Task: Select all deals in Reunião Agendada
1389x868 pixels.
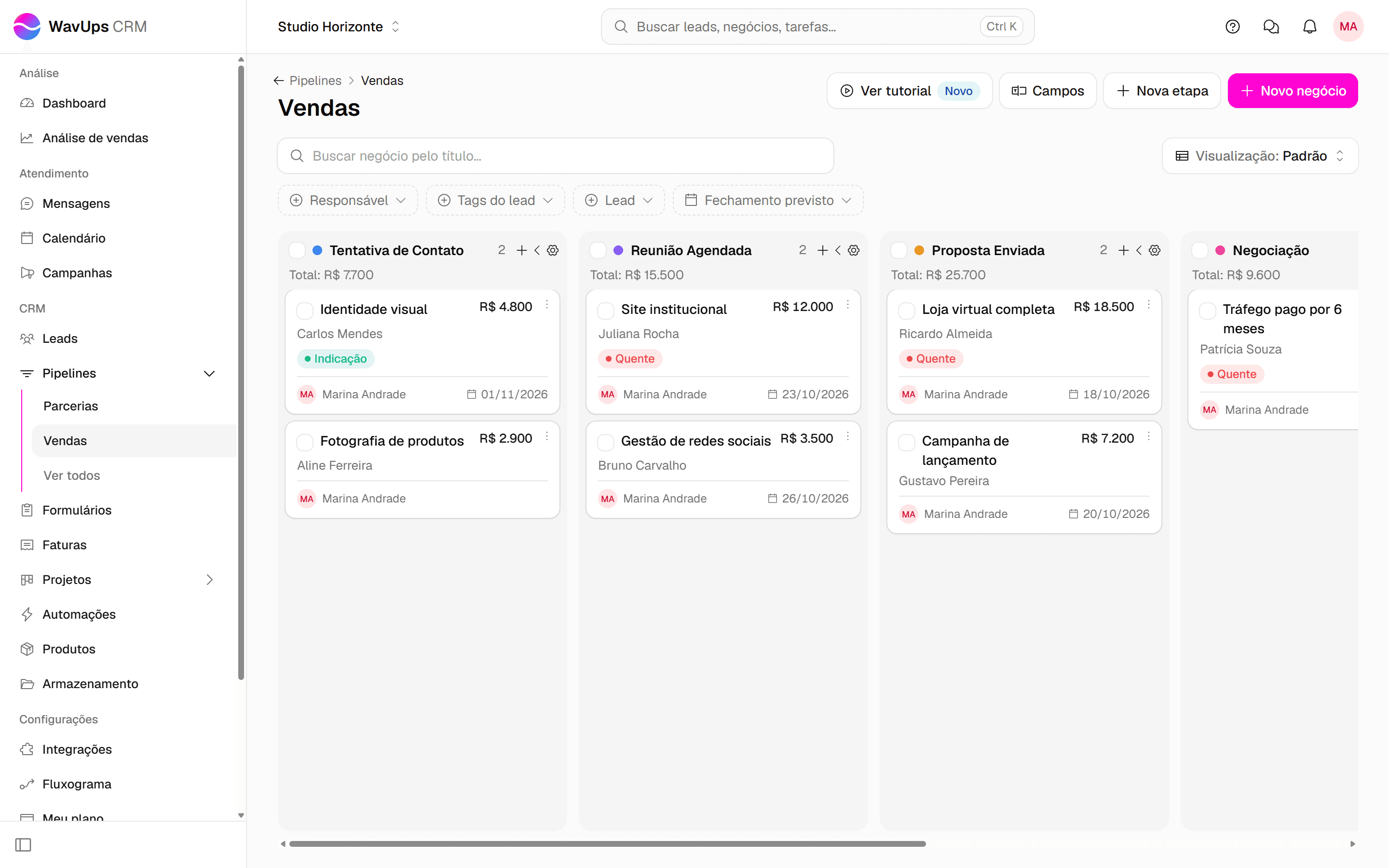Action: (598, 250)
